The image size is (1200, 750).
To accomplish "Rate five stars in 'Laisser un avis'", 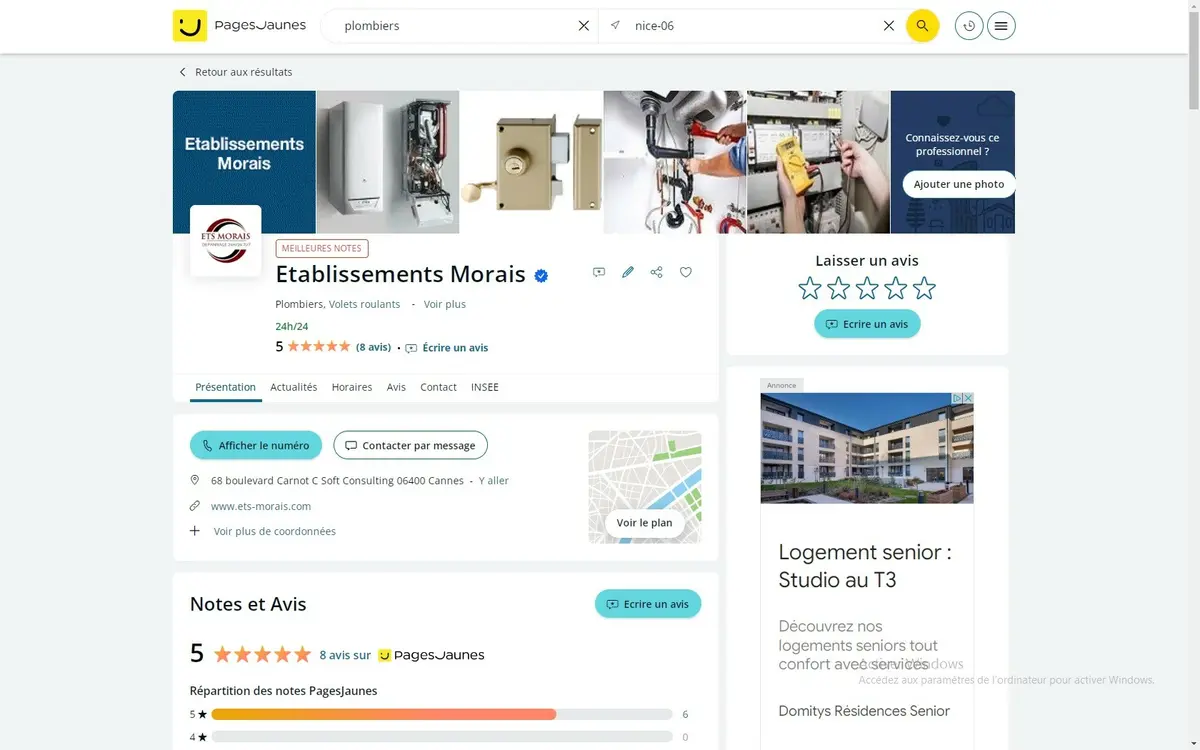I will click(x=924, y=289).
